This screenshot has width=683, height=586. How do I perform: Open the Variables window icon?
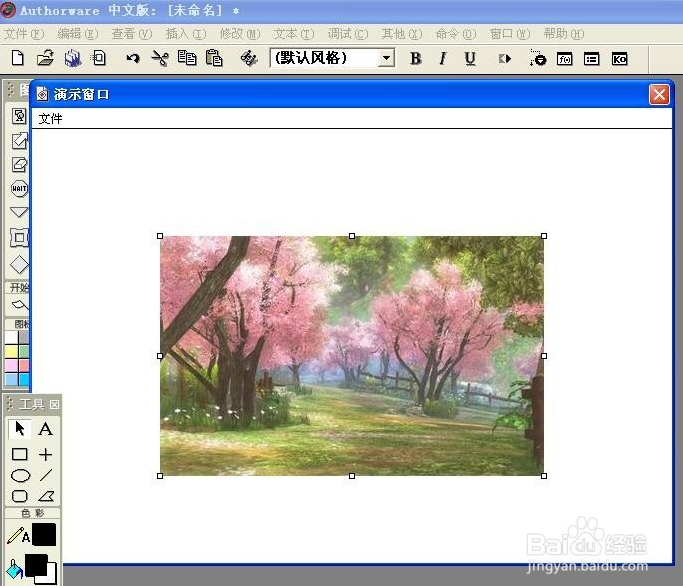592,59
